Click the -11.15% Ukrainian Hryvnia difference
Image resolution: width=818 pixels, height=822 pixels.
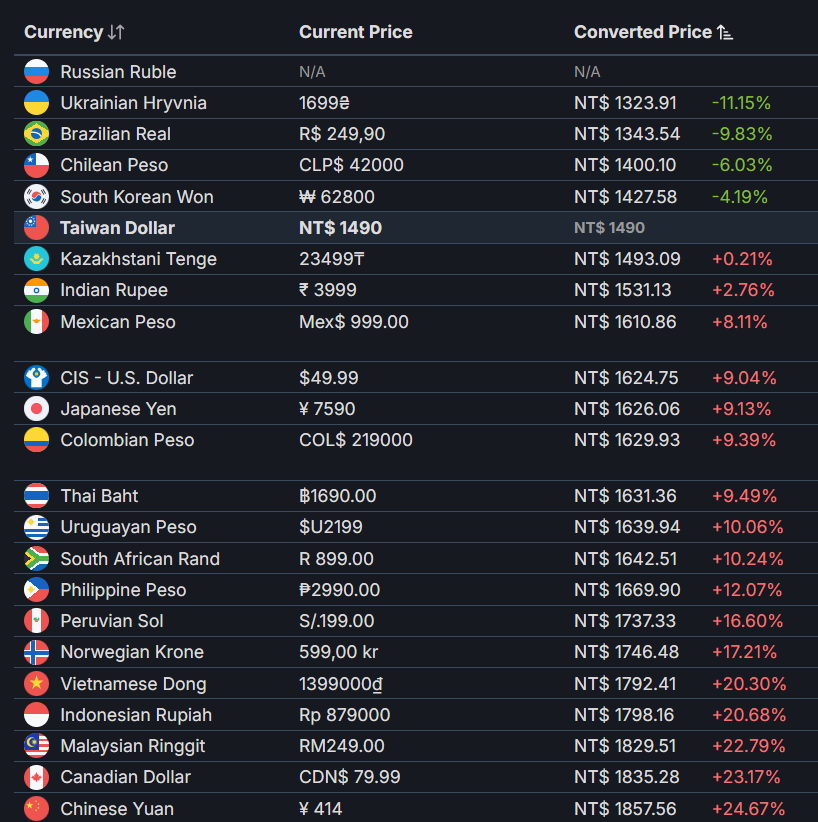741,103
